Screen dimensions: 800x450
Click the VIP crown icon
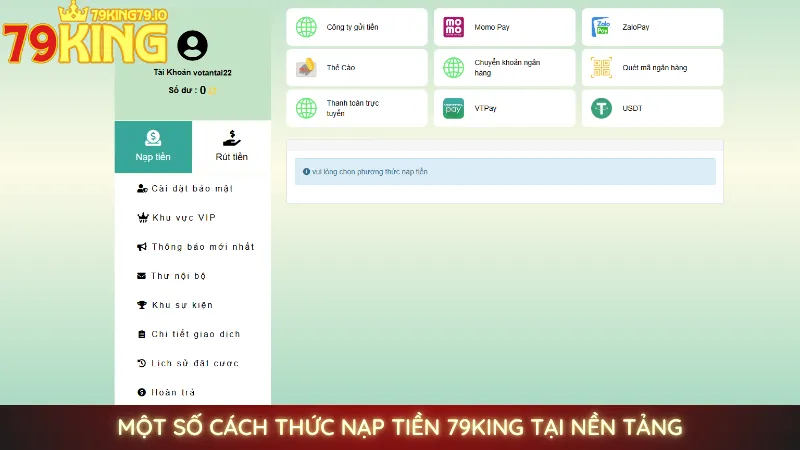pyautogui.click(x=142, y=218)
